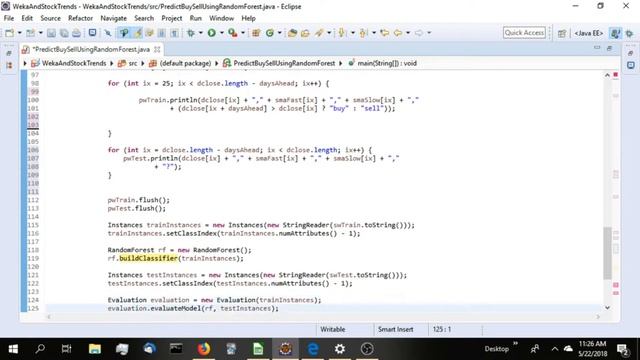This screenshot has width=640, height=360.
Task: Click the Forward navigation arrow
Action: pyautogui.click(x=419, y=33)
